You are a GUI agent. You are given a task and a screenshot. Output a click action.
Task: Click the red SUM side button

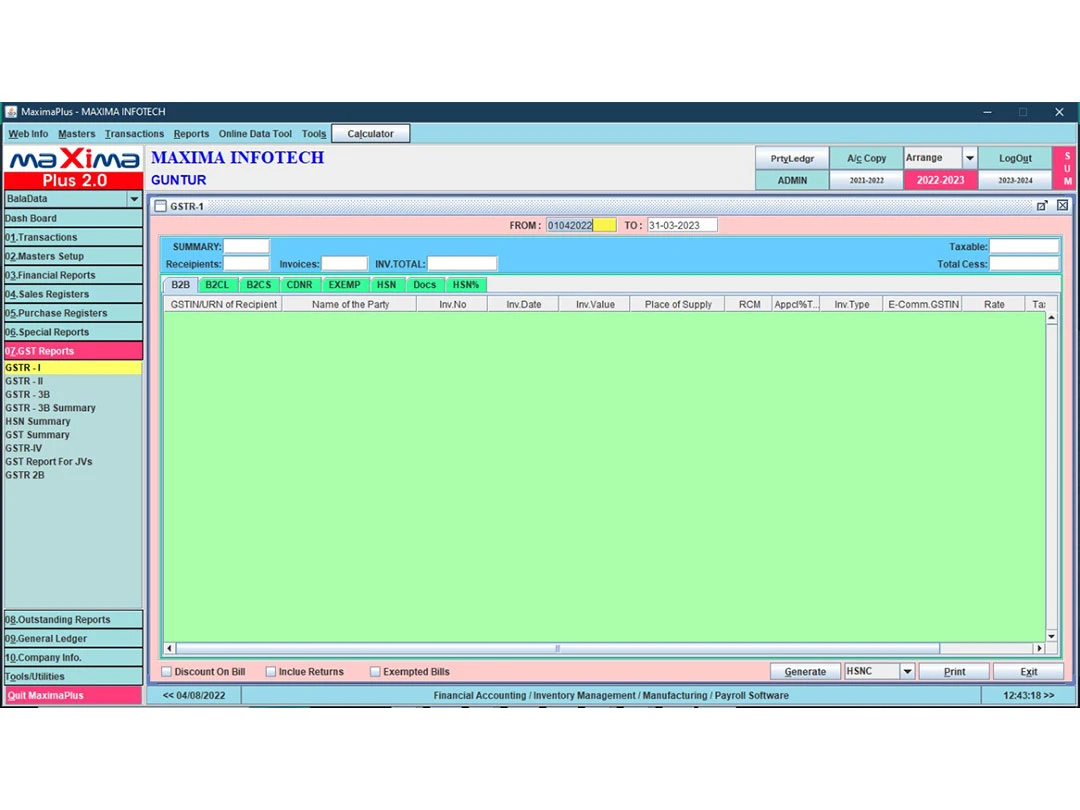click(x=1067, y=169)
